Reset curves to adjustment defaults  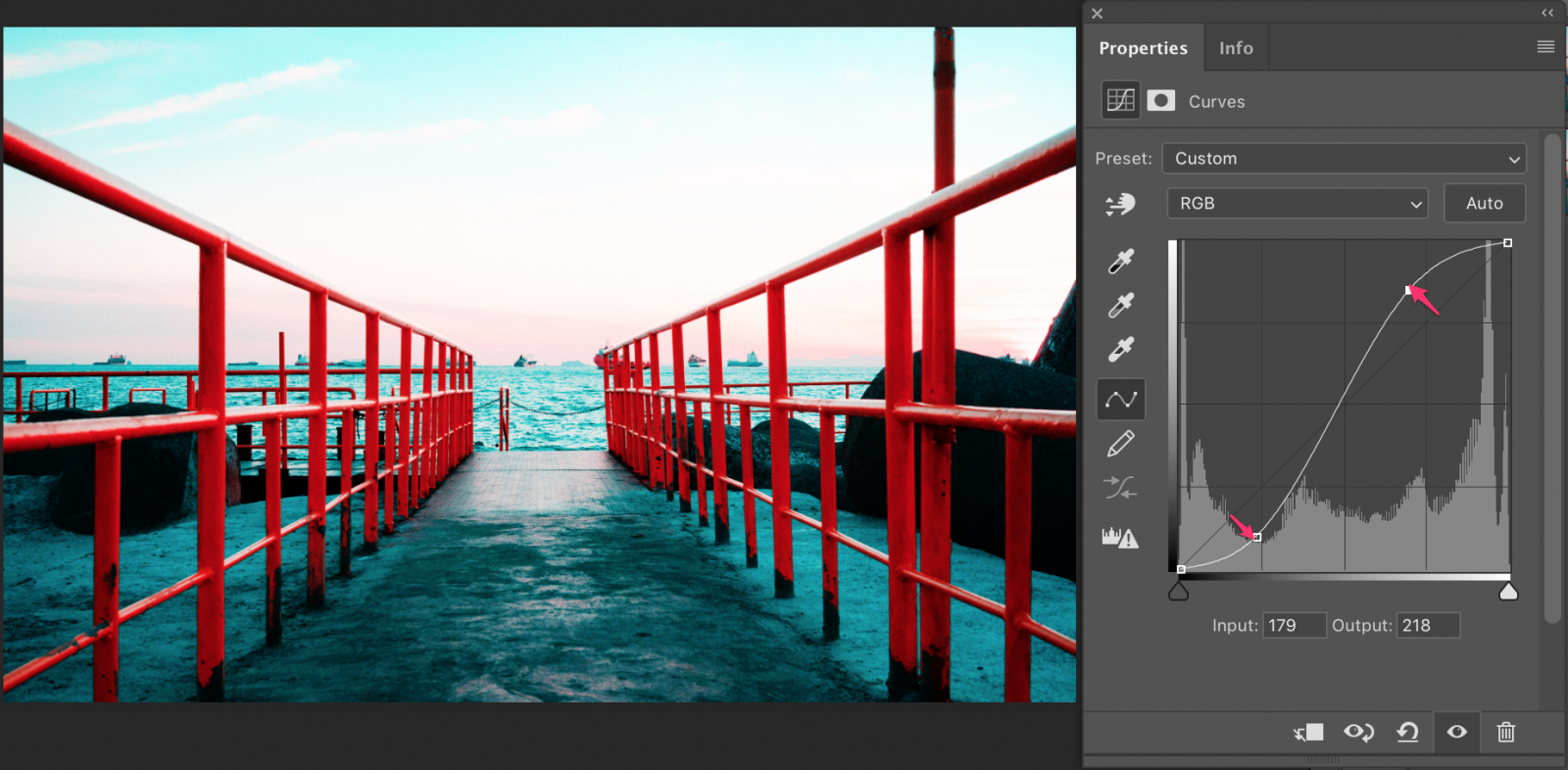[x=1407, y=732]
